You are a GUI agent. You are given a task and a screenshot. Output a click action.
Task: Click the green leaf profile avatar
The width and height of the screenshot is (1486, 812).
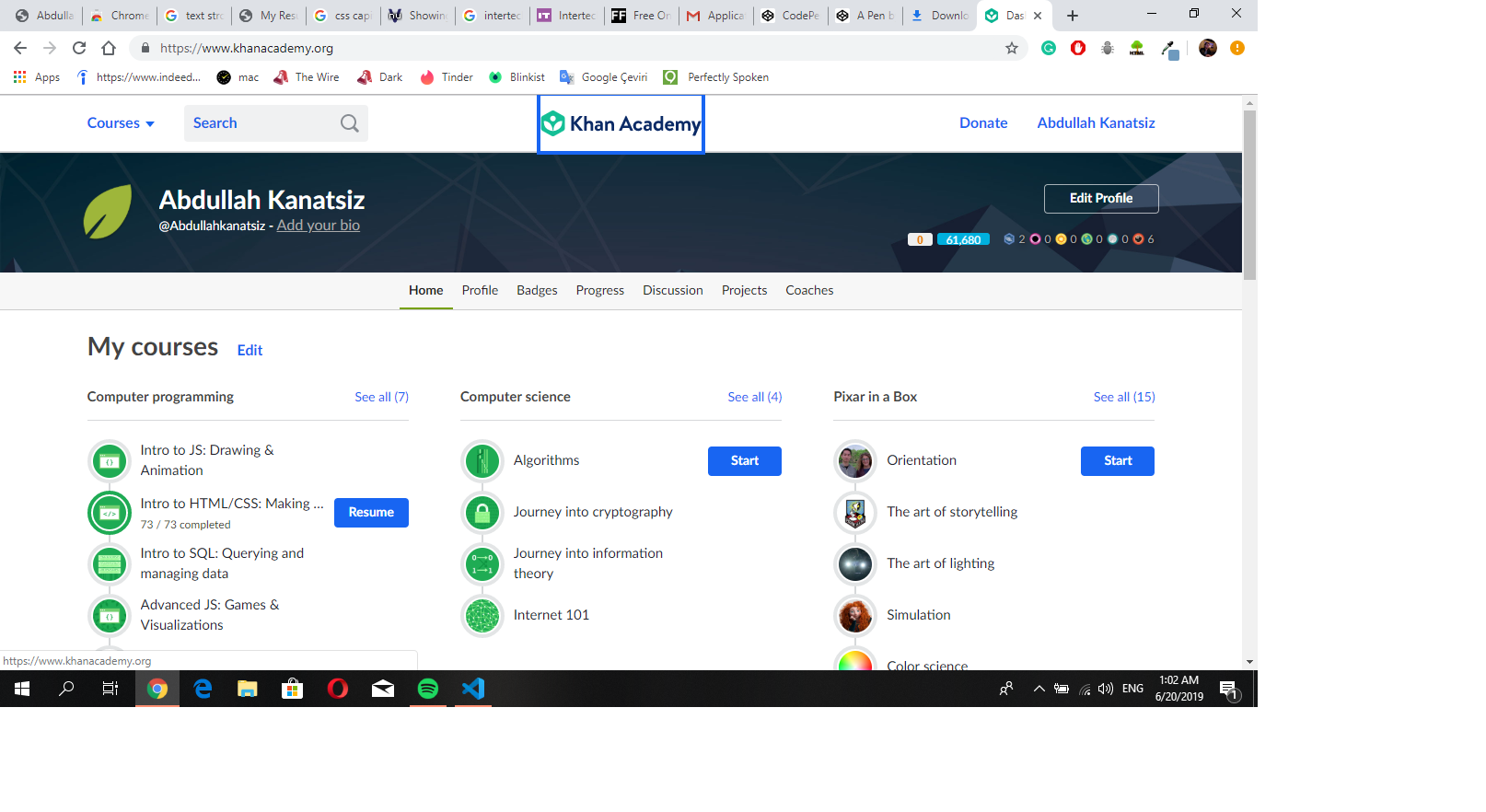108,212
